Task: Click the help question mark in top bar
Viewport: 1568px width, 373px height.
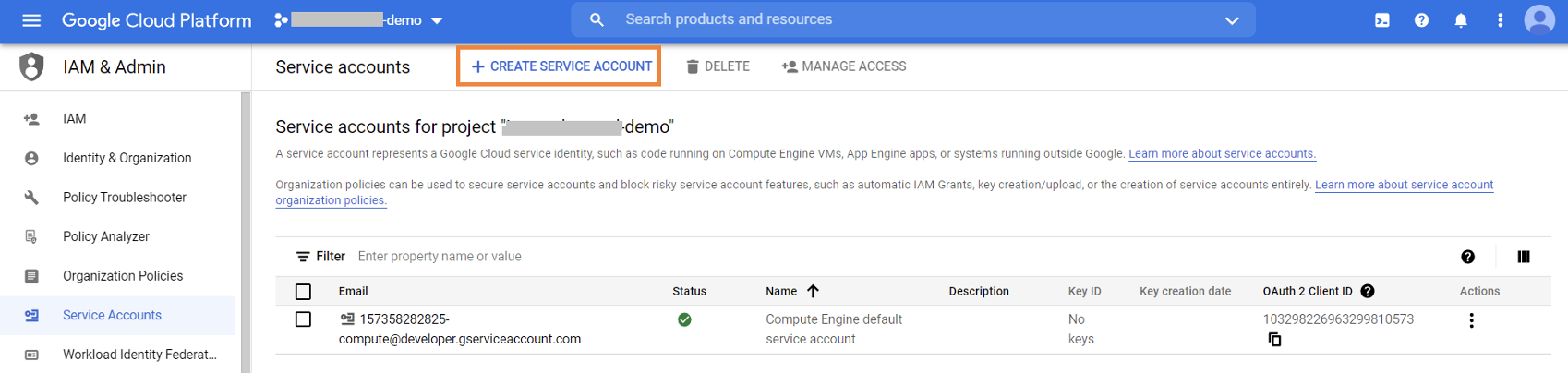Action: [1421, 20]
